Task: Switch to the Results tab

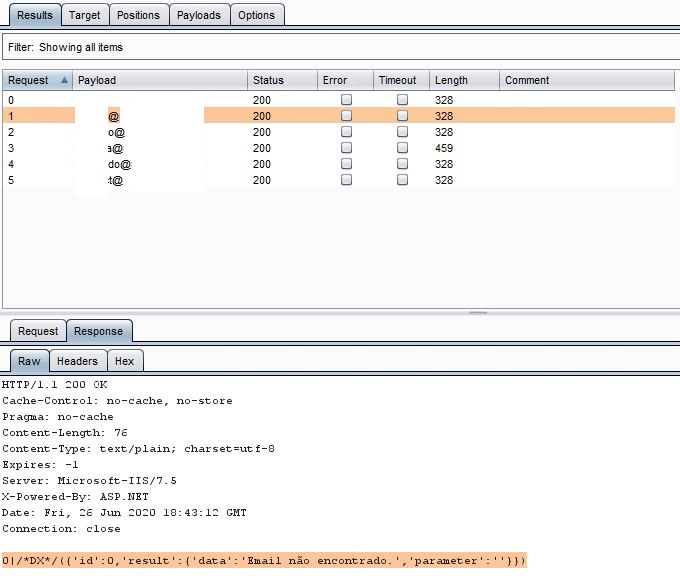Action: [35, 15]
